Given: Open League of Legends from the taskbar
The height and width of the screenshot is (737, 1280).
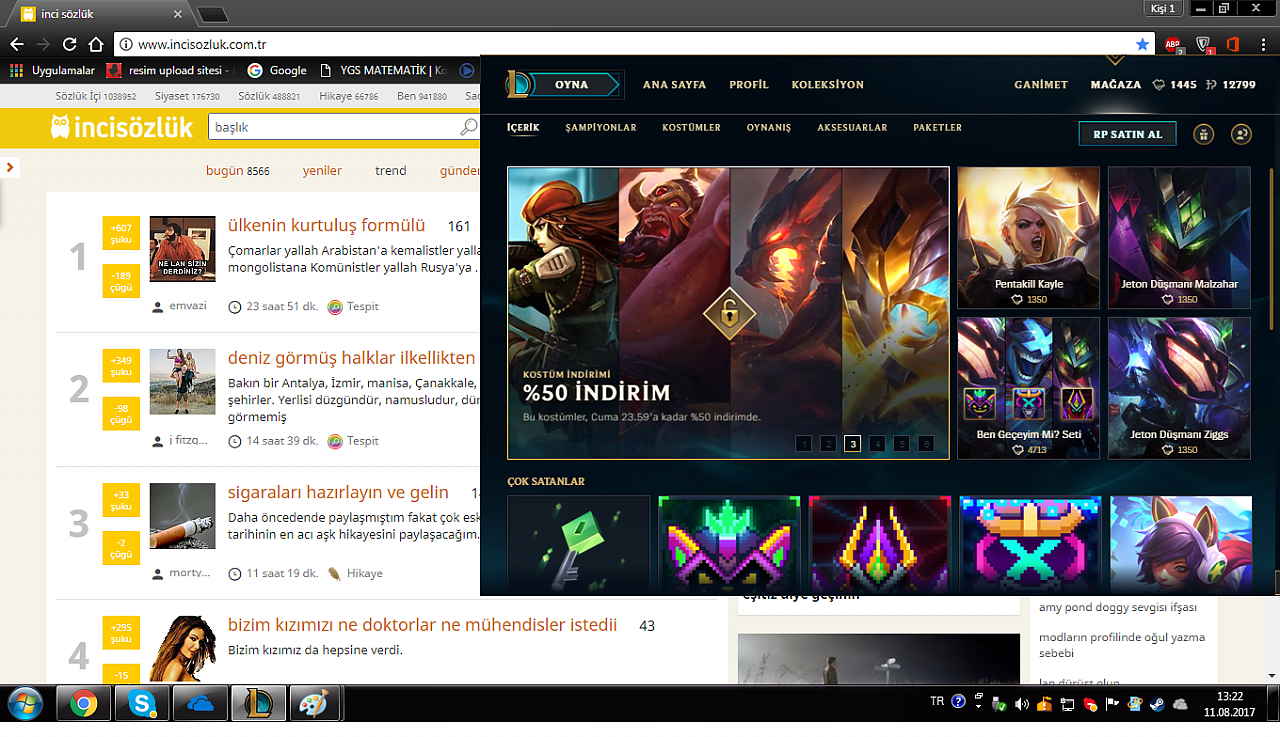Looking at the screenshot, I should point(258,704).
